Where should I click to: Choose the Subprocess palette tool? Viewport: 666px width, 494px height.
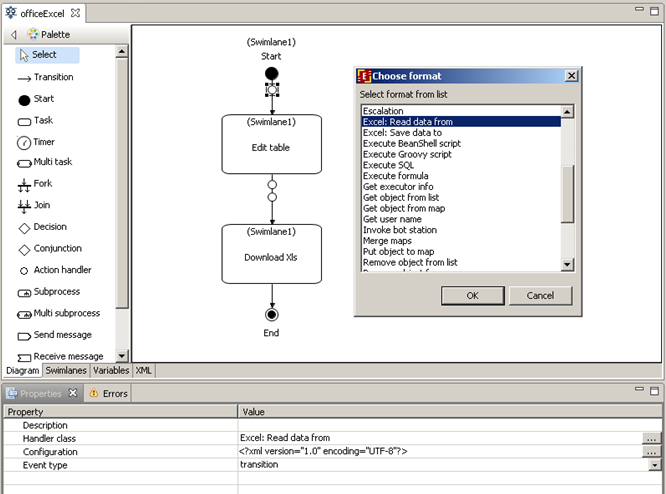[55, 292]
